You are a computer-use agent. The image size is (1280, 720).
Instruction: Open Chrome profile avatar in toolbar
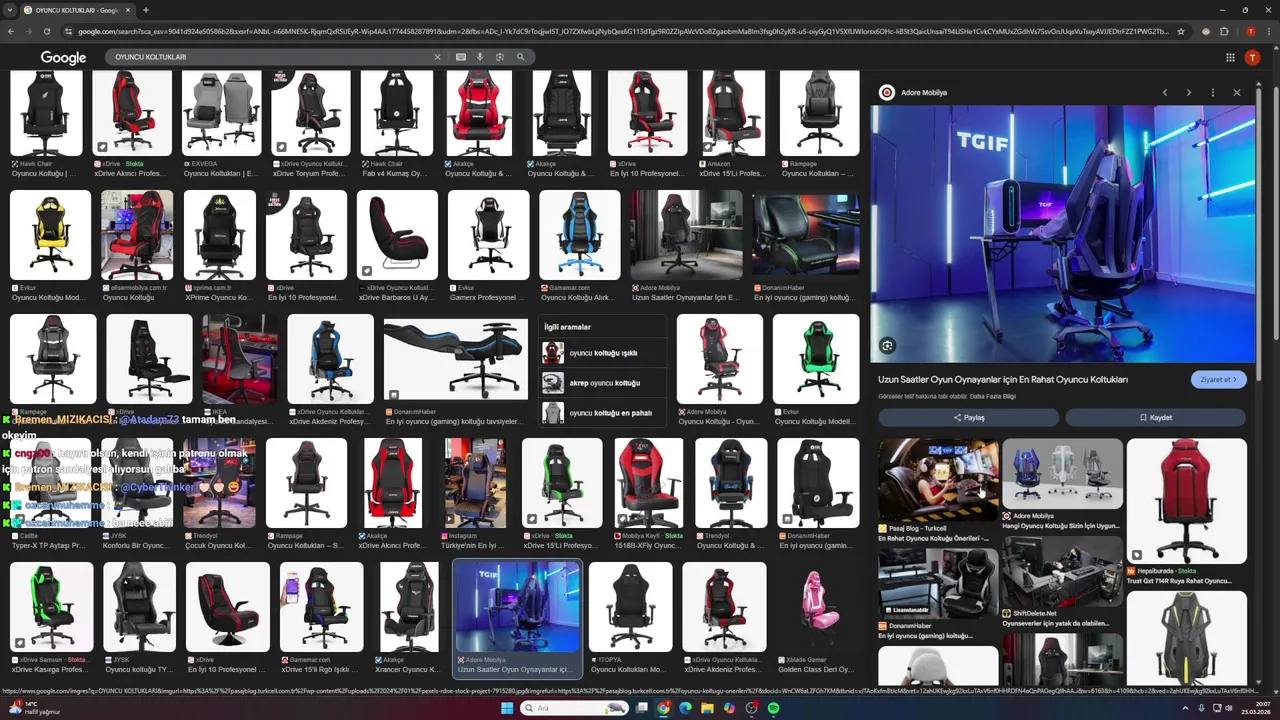coord(1250,31)
